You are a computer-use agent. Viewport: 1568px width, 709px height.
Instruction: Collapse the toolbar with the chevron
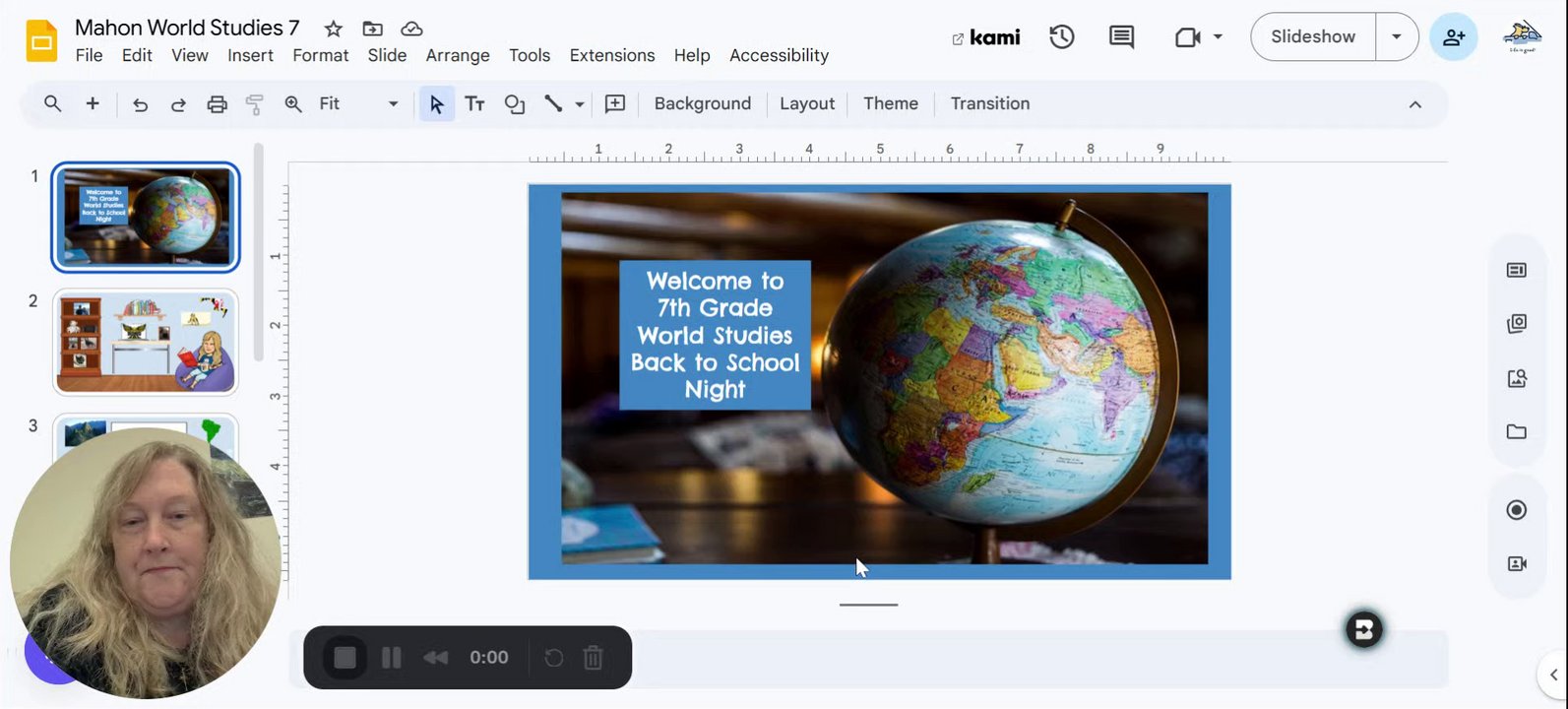1414,104
